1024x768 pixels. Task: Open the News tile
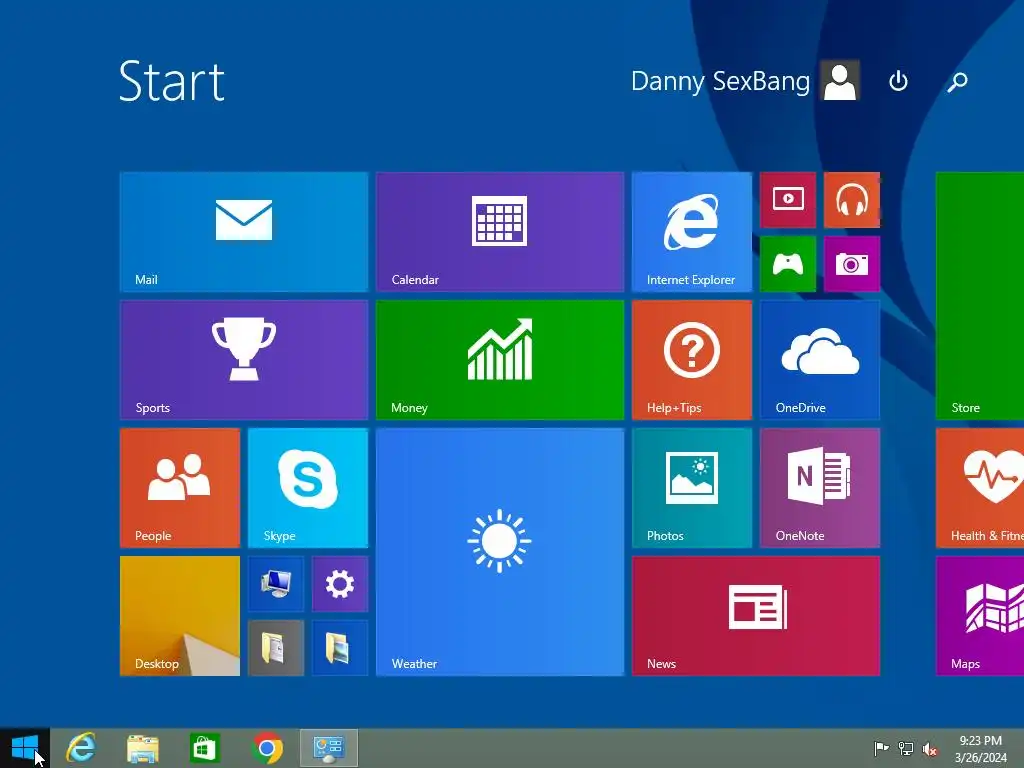pos(756,616)
